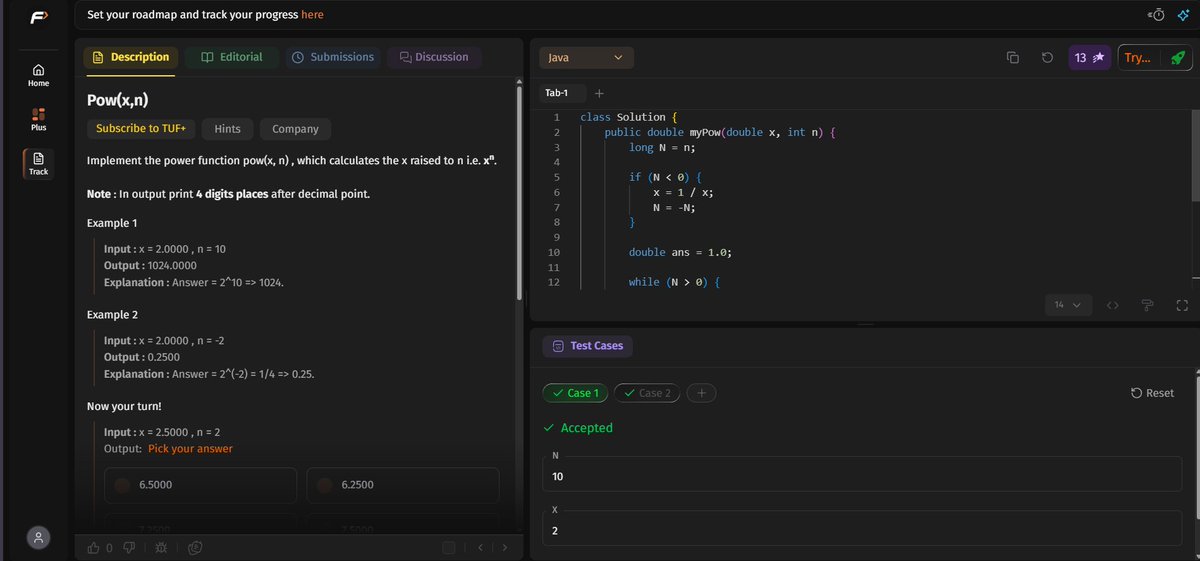1200x561 pixels.
Task: Open the Java language dropdown
Action: [585, 58]
